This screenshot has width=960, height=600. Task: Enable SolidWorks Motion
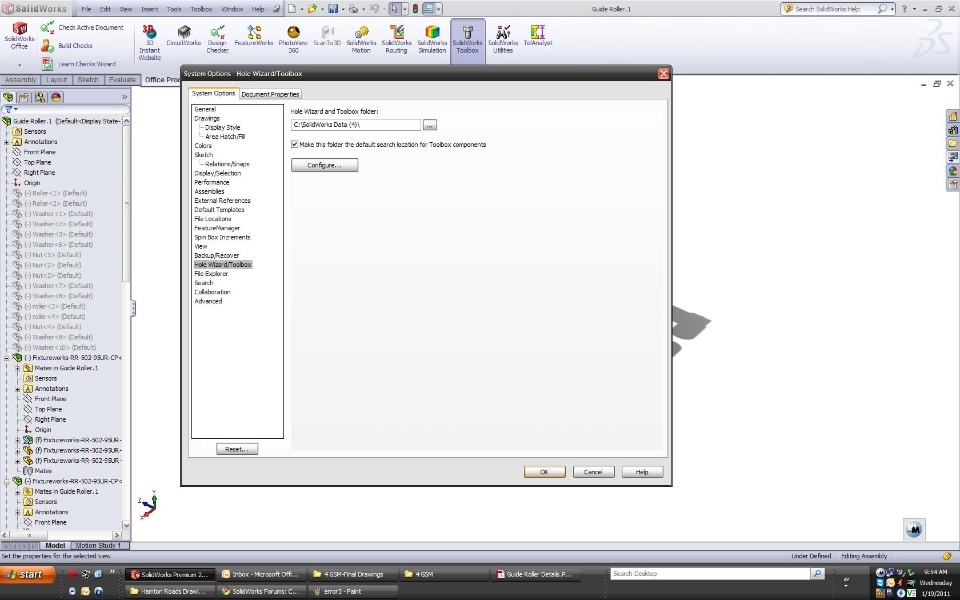(361, 39)
